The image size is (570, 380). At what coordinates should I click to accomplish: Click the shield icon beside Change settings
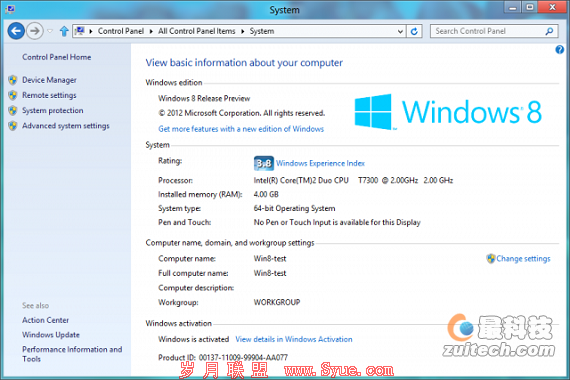click(x=491, y=259)
